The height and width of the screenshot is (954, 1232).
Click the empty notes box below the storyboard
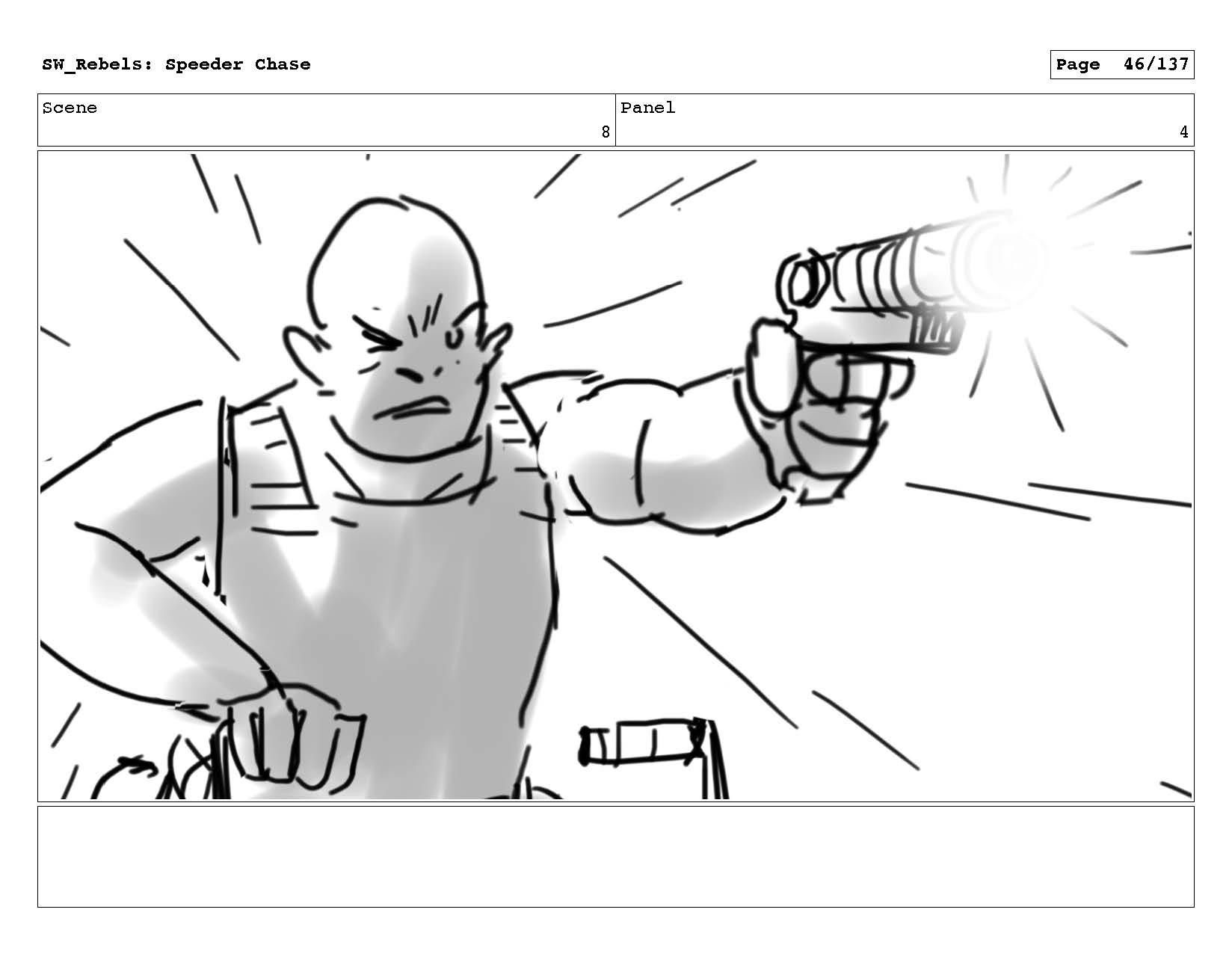[x=615, y=857]
